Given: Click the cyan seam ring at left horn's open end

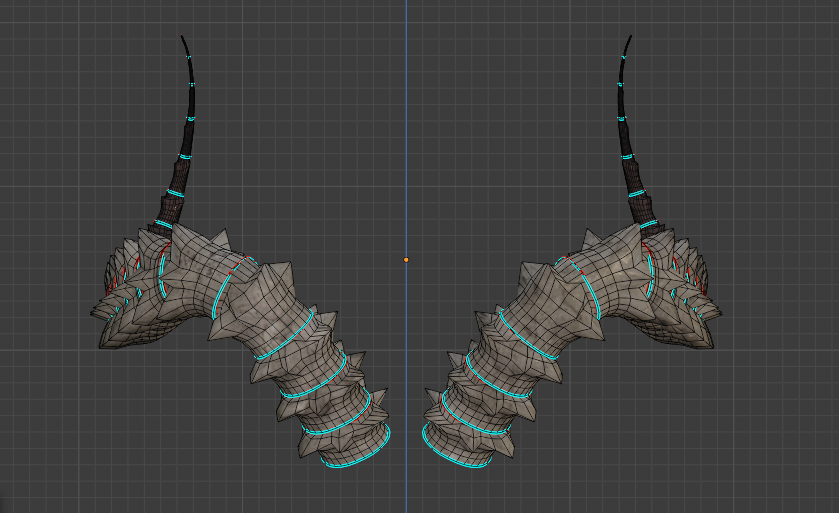Looking at the screenshot, I should (357, 447).
